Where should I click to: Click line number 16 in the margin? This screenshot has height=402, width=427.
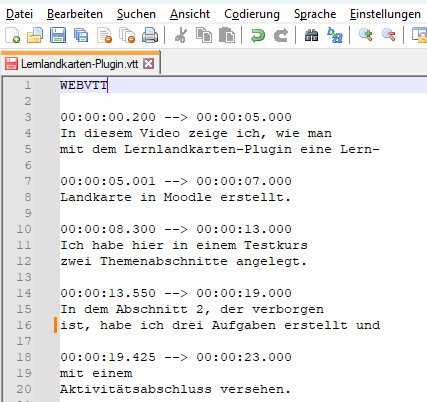point(24,325)
